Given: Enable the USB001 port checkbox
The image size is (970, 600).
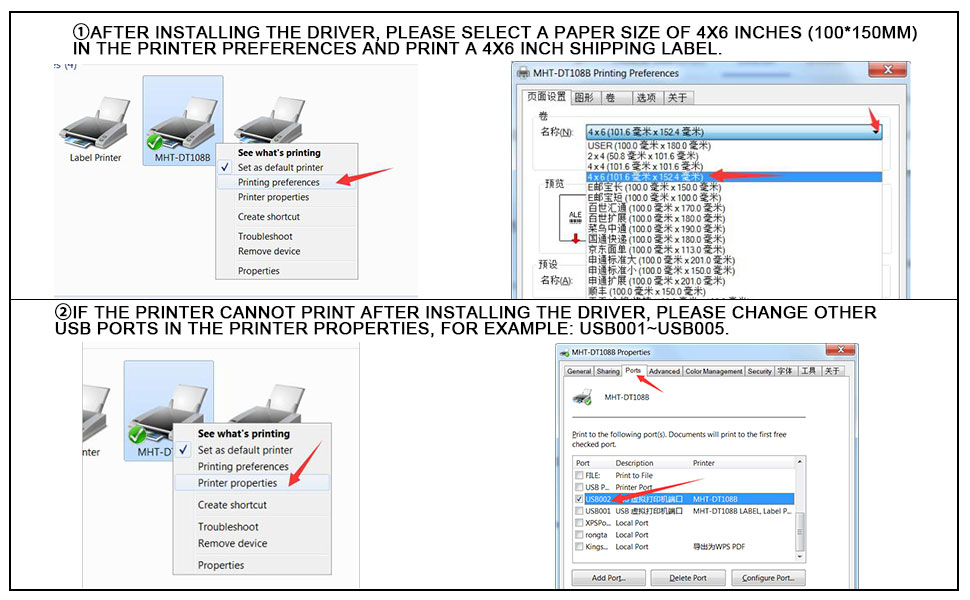Looking at the screenshot, I should tap(579, 511).
